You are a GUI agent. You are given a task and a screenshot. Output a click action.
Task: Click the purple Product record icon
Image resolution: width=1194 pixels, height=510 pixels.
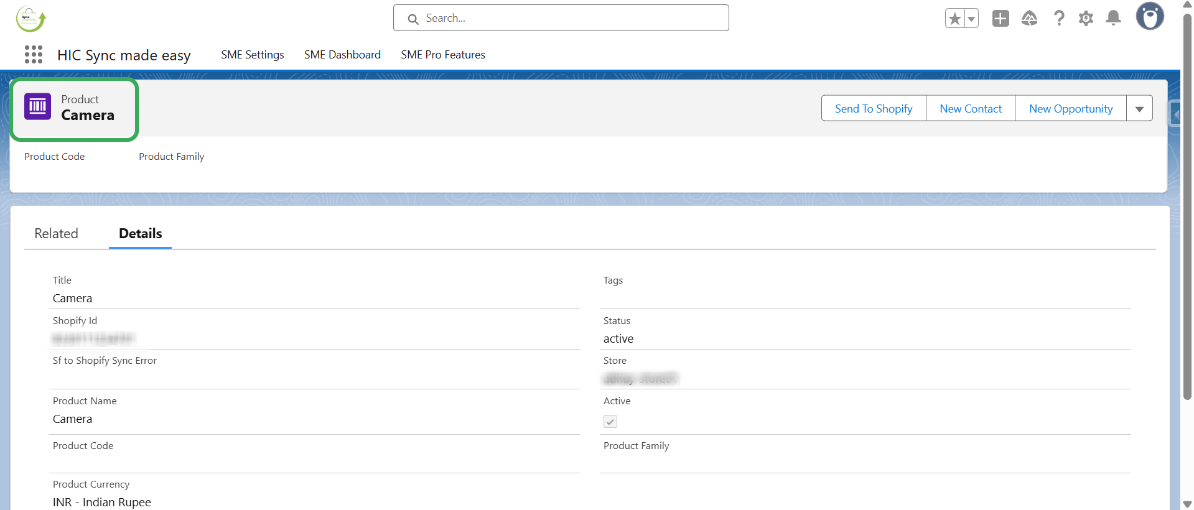coord(37,107)
